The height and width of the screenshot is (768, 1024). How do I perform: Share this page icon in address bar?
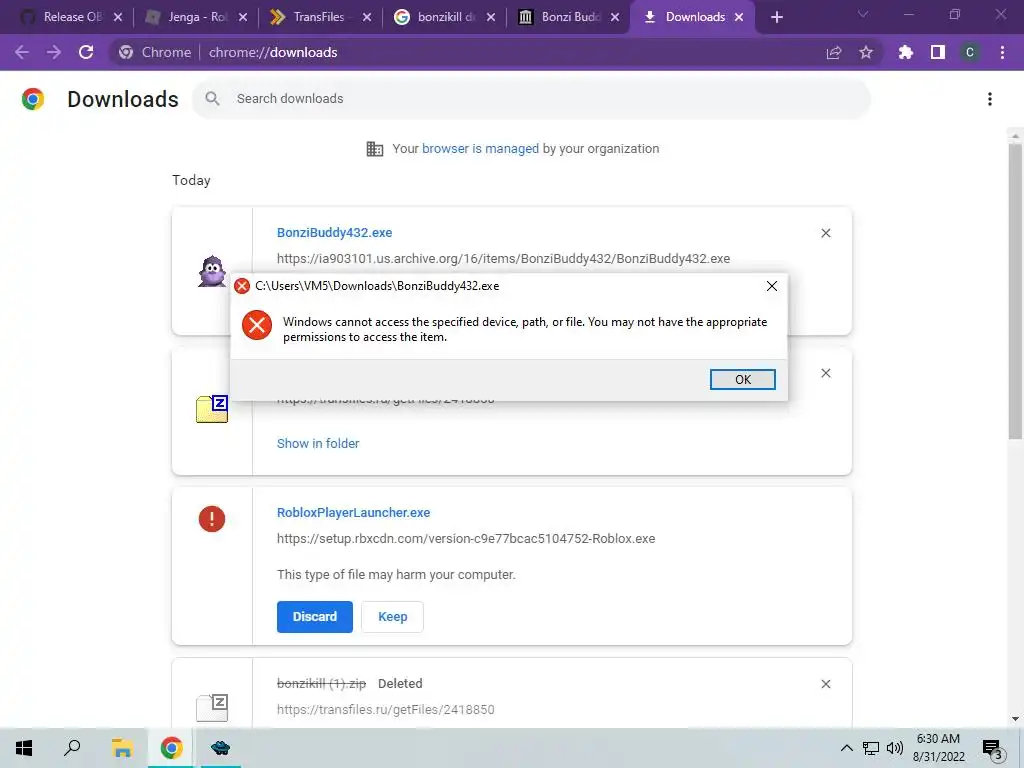833,52
